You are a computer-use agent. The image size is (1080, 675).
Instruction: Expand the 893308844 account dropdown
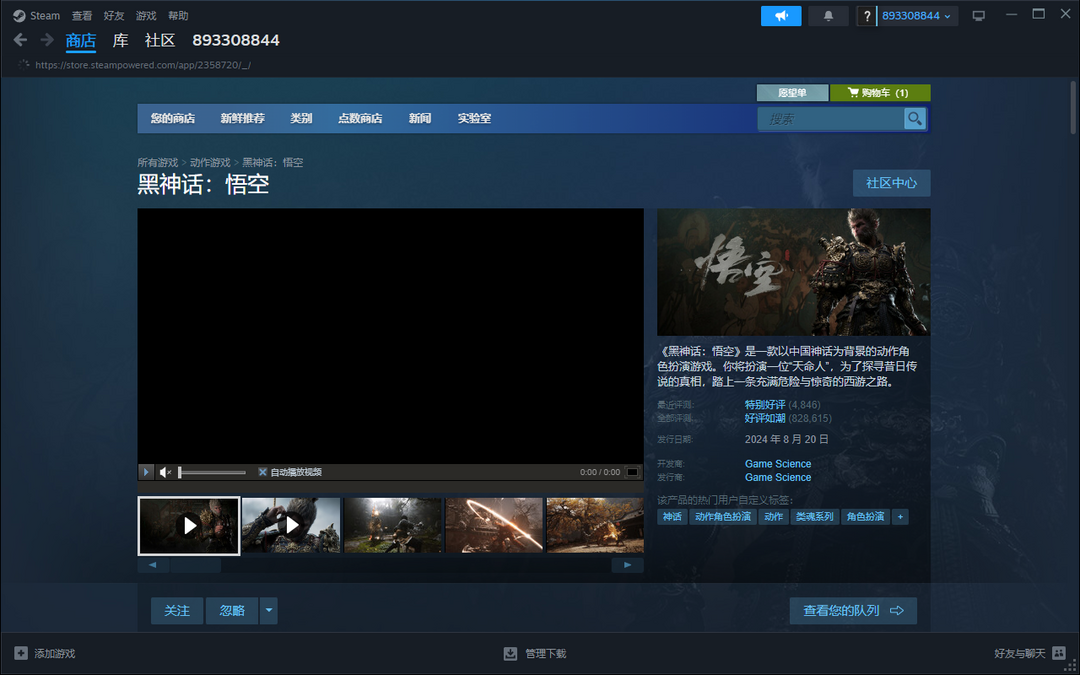click(x=916, y=16)
